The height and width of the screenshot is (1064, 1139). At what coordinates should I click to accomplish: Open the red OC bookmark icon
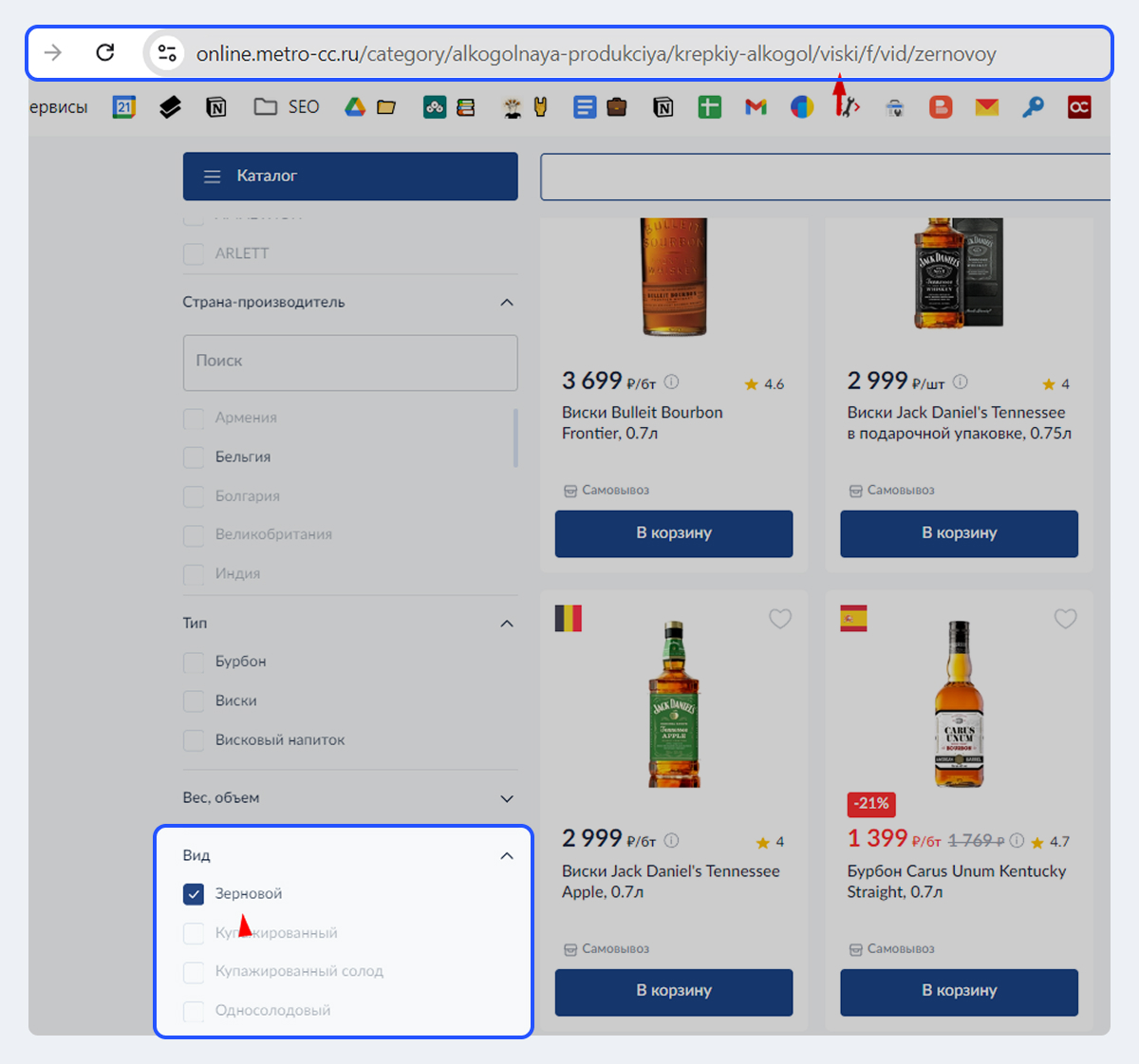(1079, 107)
